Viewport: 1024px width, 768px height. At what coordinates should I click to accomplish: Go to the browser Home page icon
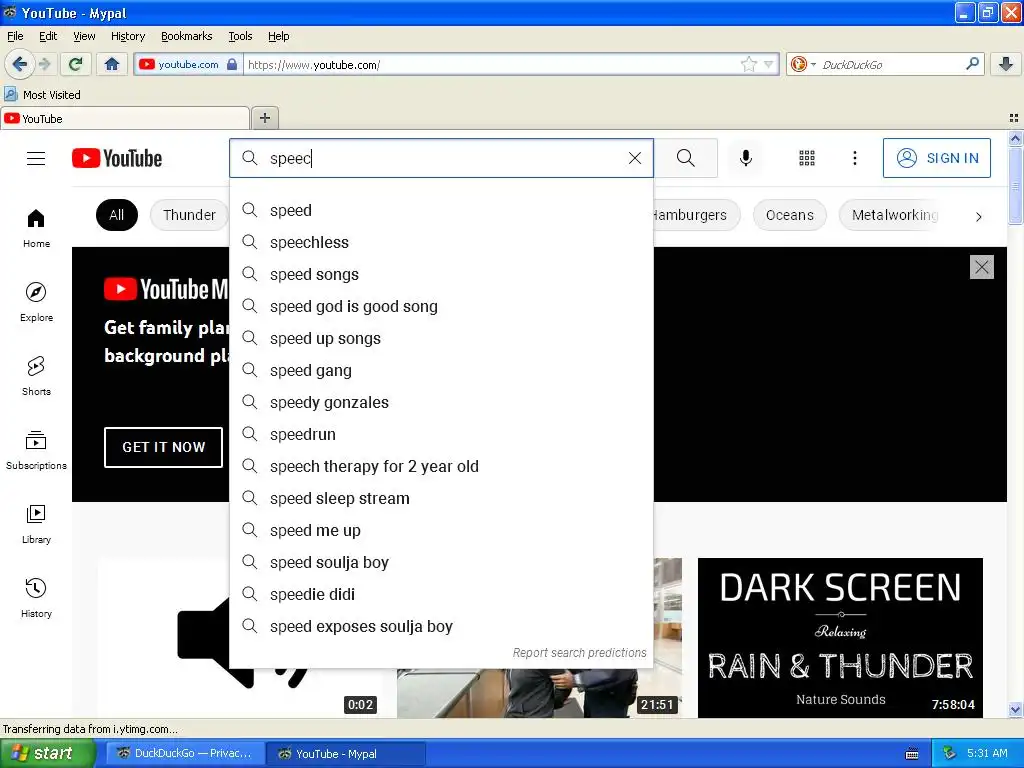click(x=112, y=64)
